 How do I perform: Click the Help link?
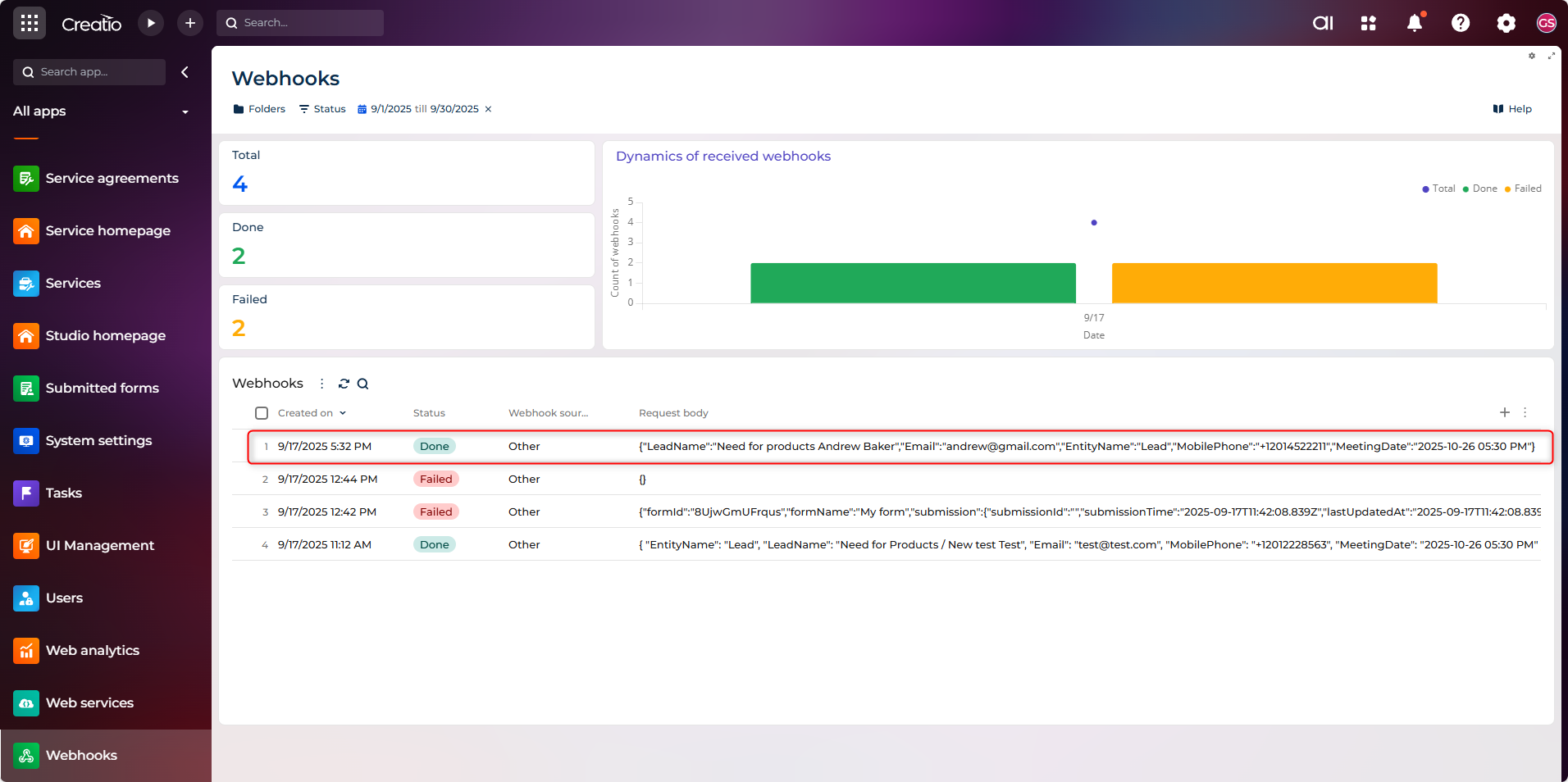tap(1512, 109)
